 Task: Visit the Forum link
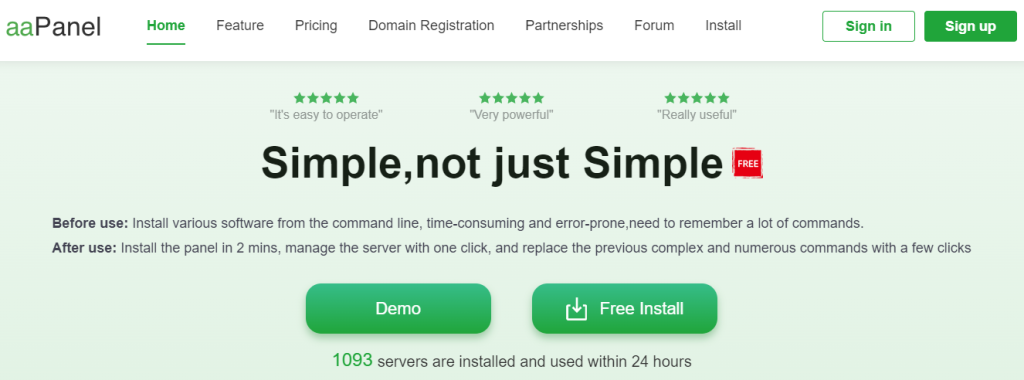pyautogui.click(x=654, y=26)
